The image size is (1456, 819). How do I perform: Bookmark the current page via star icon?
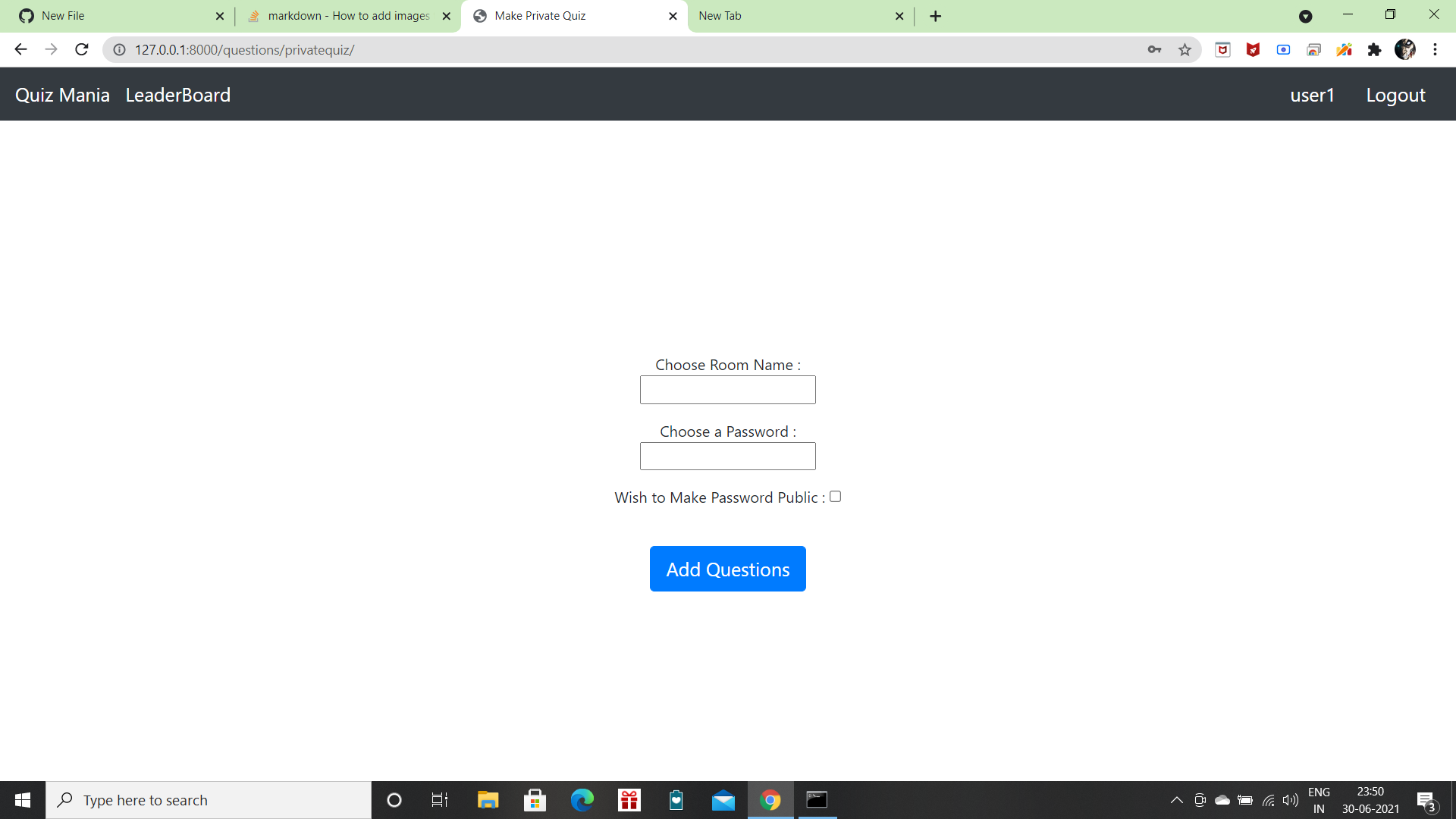(1185, 49)
